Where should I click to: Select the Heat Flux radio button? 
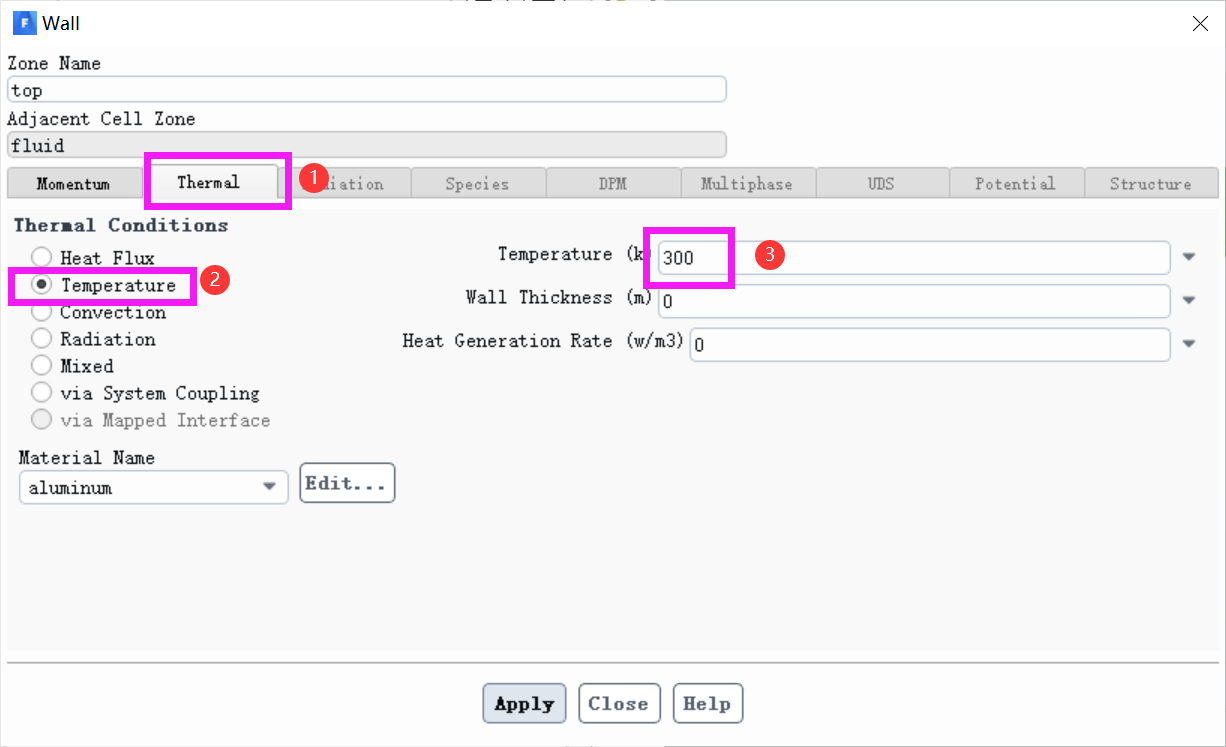pyautogui.click(x=42, y=258)
